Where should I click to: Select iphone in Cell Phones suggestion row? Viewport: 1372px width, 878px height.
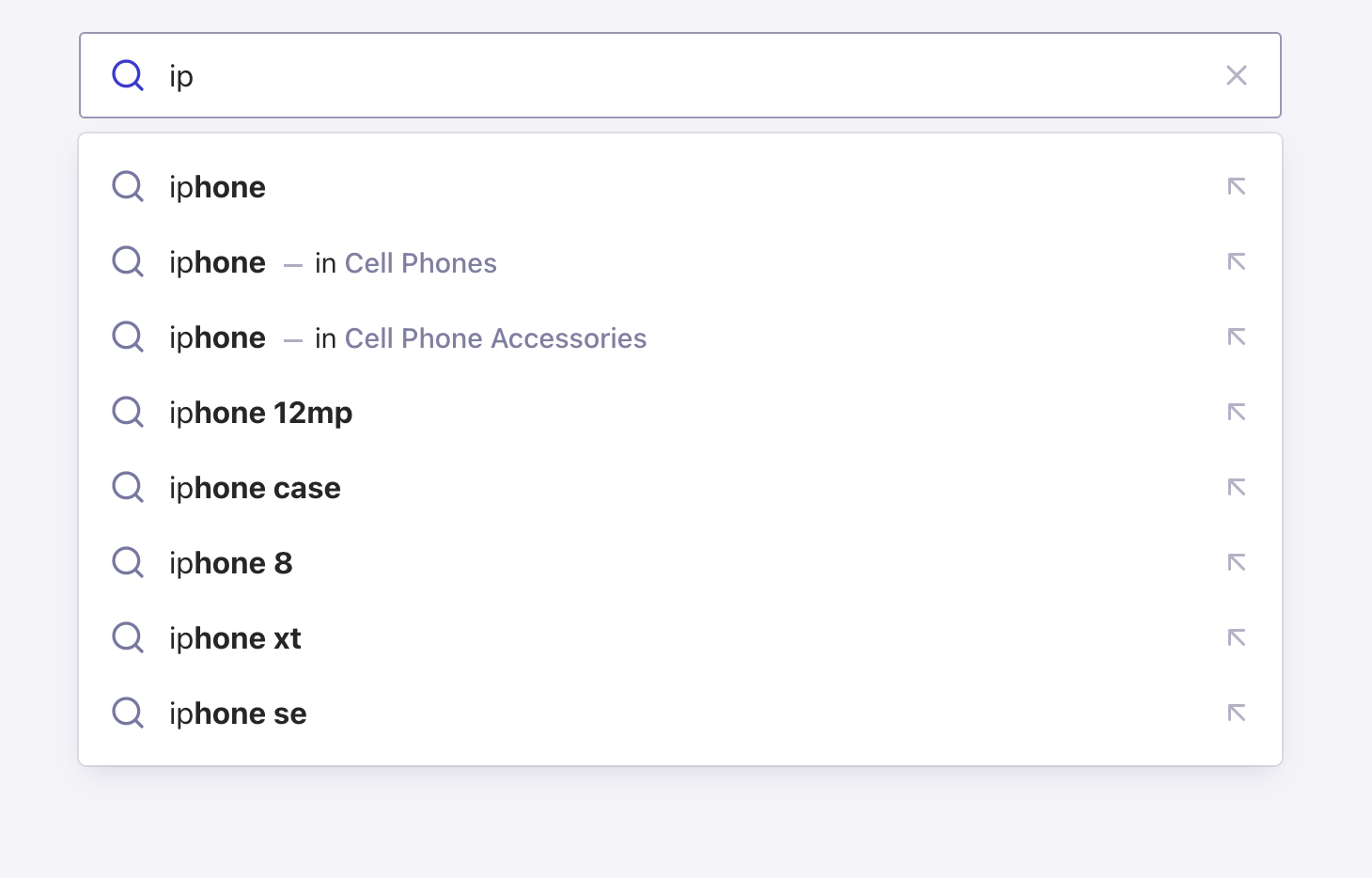[x=217, y=262]
